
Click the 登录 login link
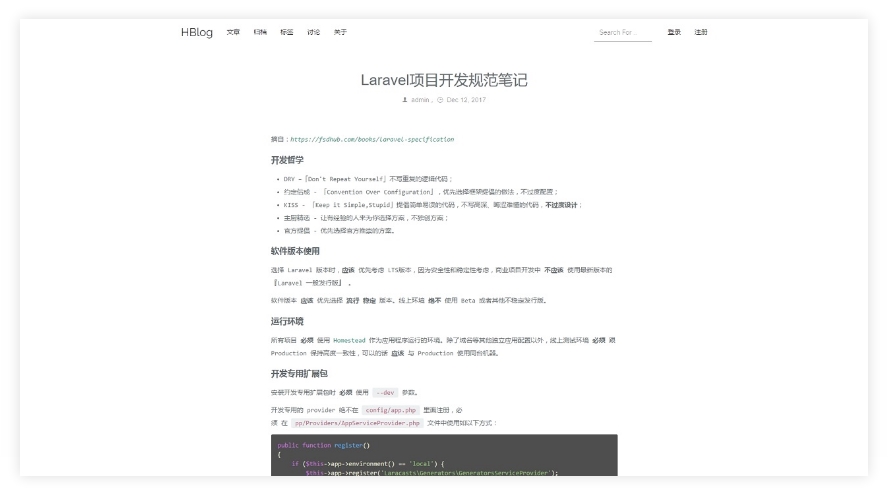pos(674,32)
